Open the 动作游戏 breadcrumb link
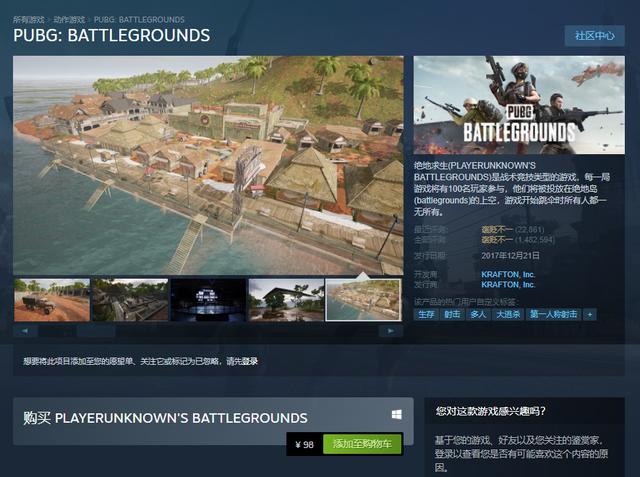The width and height of the screenshot is (640, 477). pyautogui.click(x=69, y=19)
